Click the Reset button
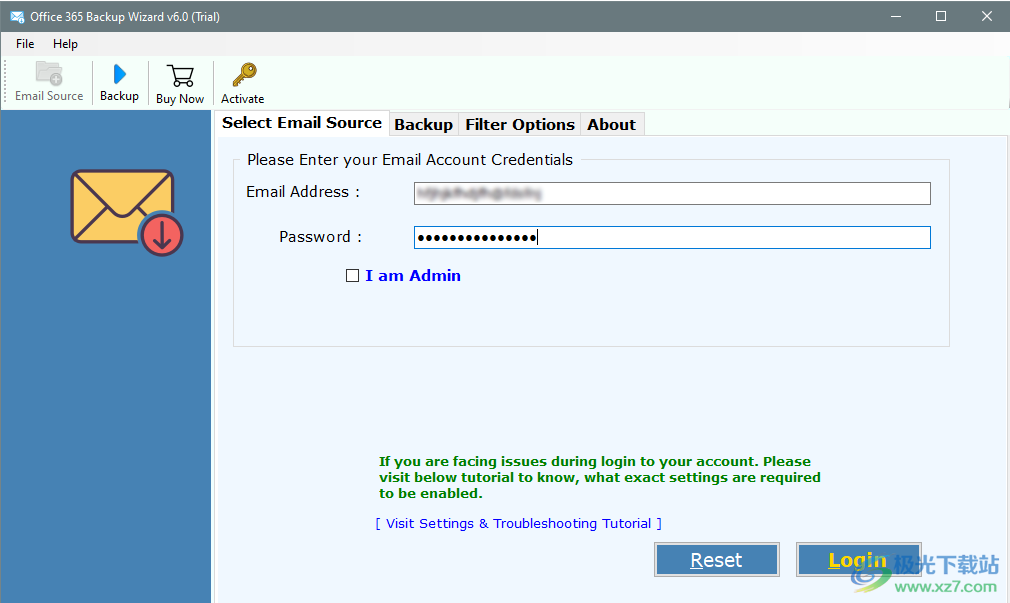The image size is (1010, 603). pyautogui.click(x=716, y=559)
